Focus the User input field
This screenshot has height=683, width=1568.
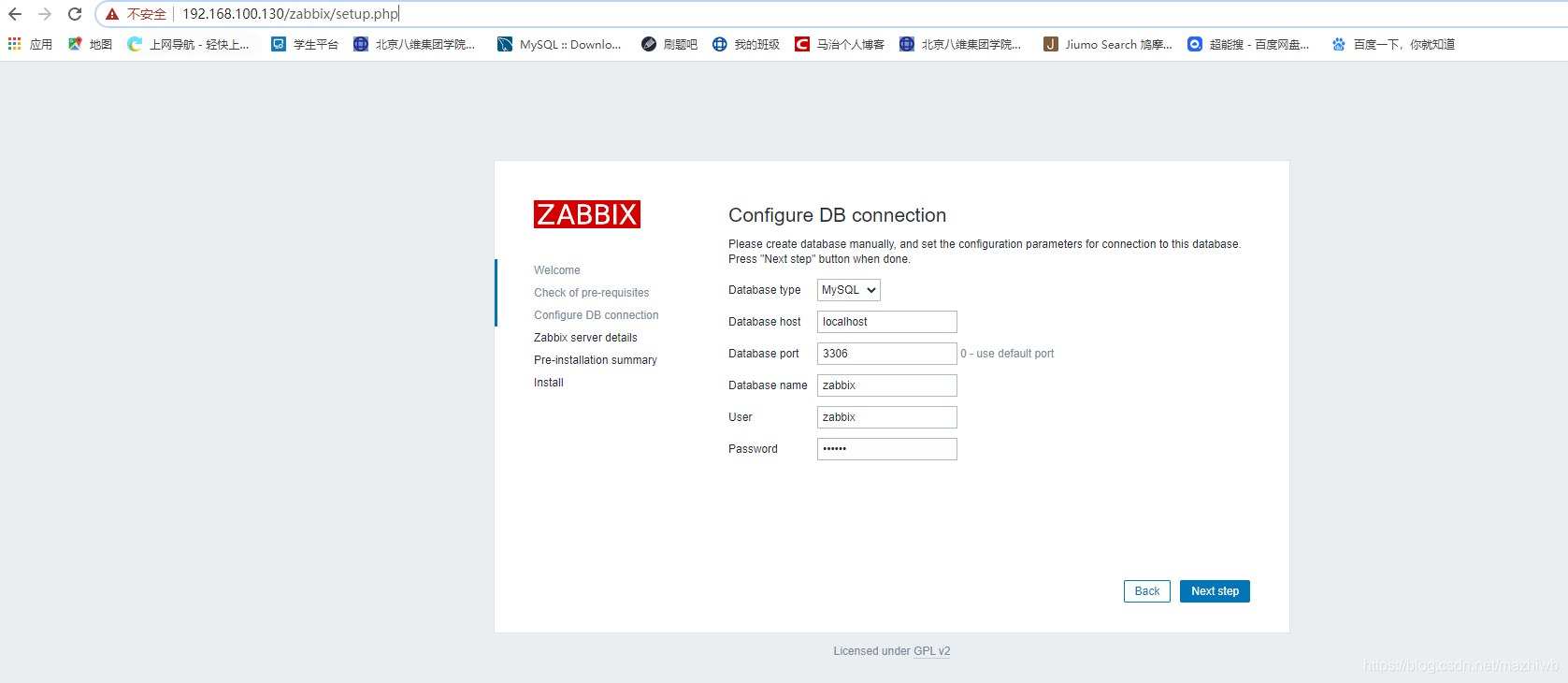point(887,417)
